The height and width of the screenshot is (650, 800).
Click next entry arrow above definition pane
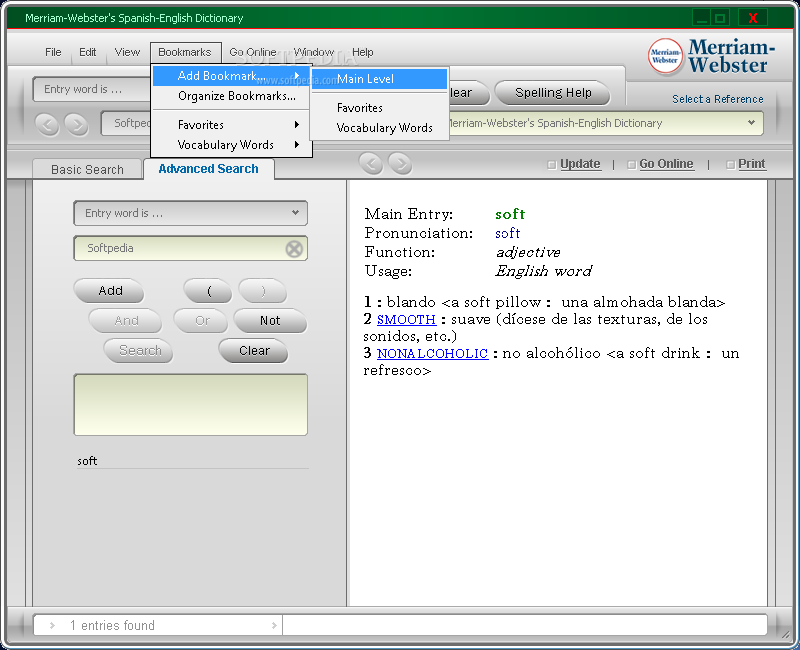click(401, 164)
